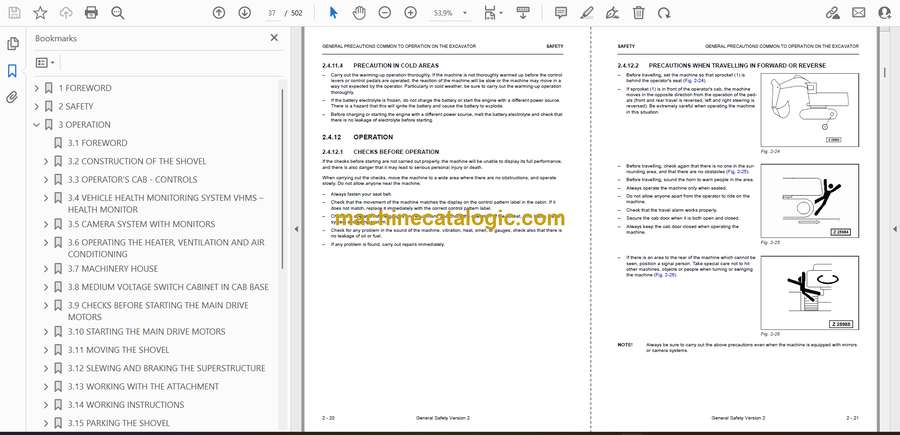Collapse the 3 OPERATION bookmark

(37, 125)
